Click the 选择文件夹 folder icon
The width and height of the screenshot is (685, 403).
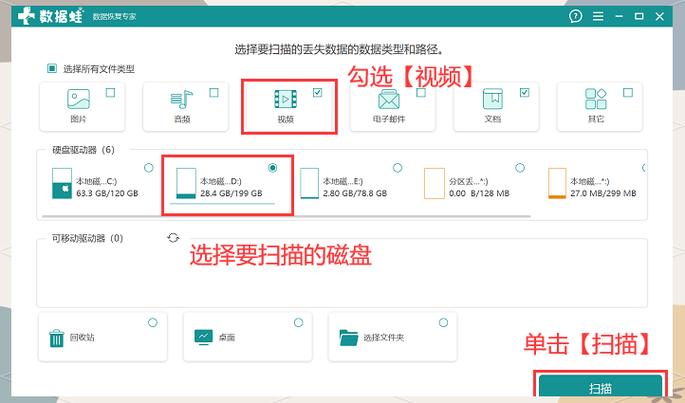[349, 337]
